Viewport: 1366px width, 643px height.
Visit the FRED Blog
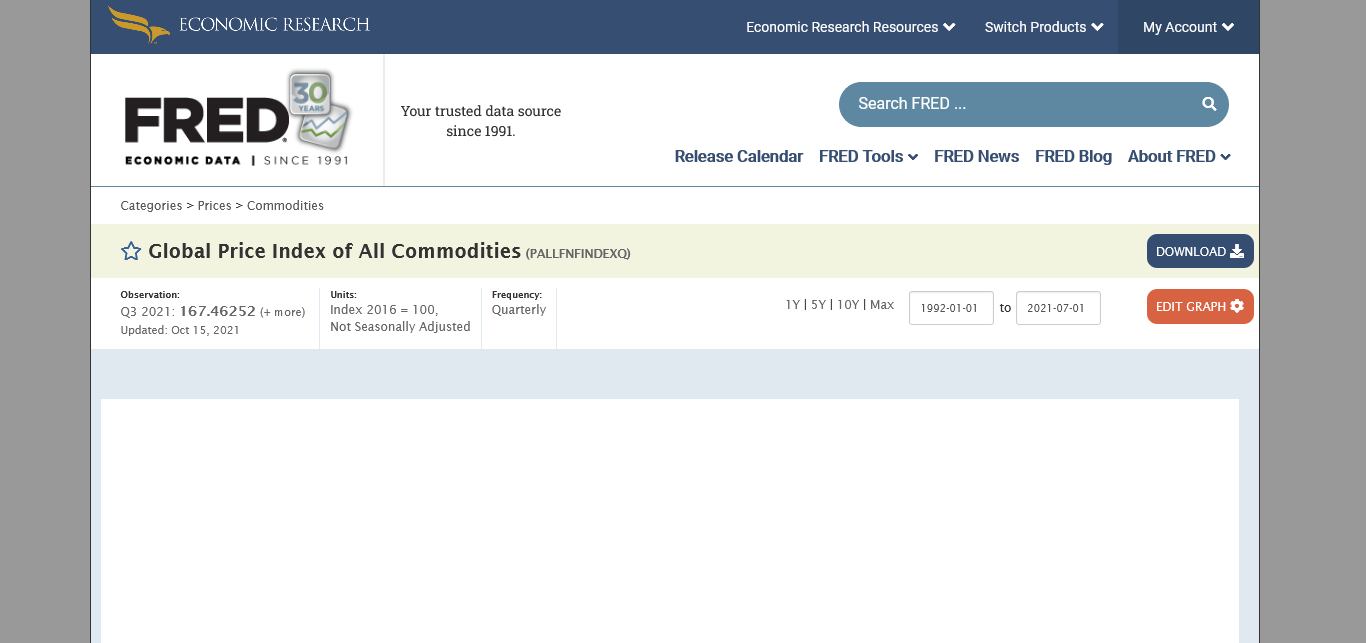[1073, 156]
